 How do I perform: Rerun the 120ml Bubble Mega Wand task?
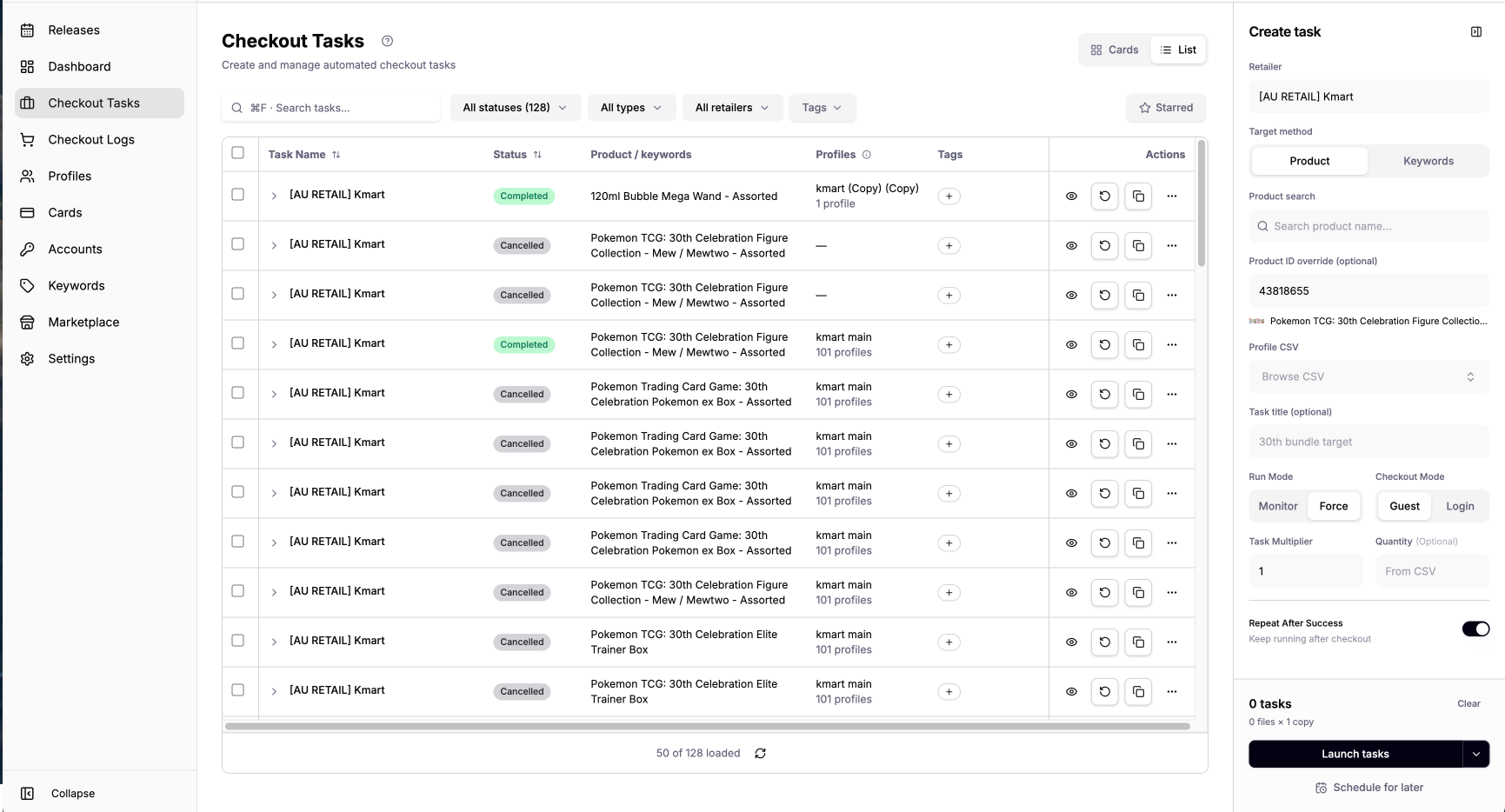(1104, 196)
